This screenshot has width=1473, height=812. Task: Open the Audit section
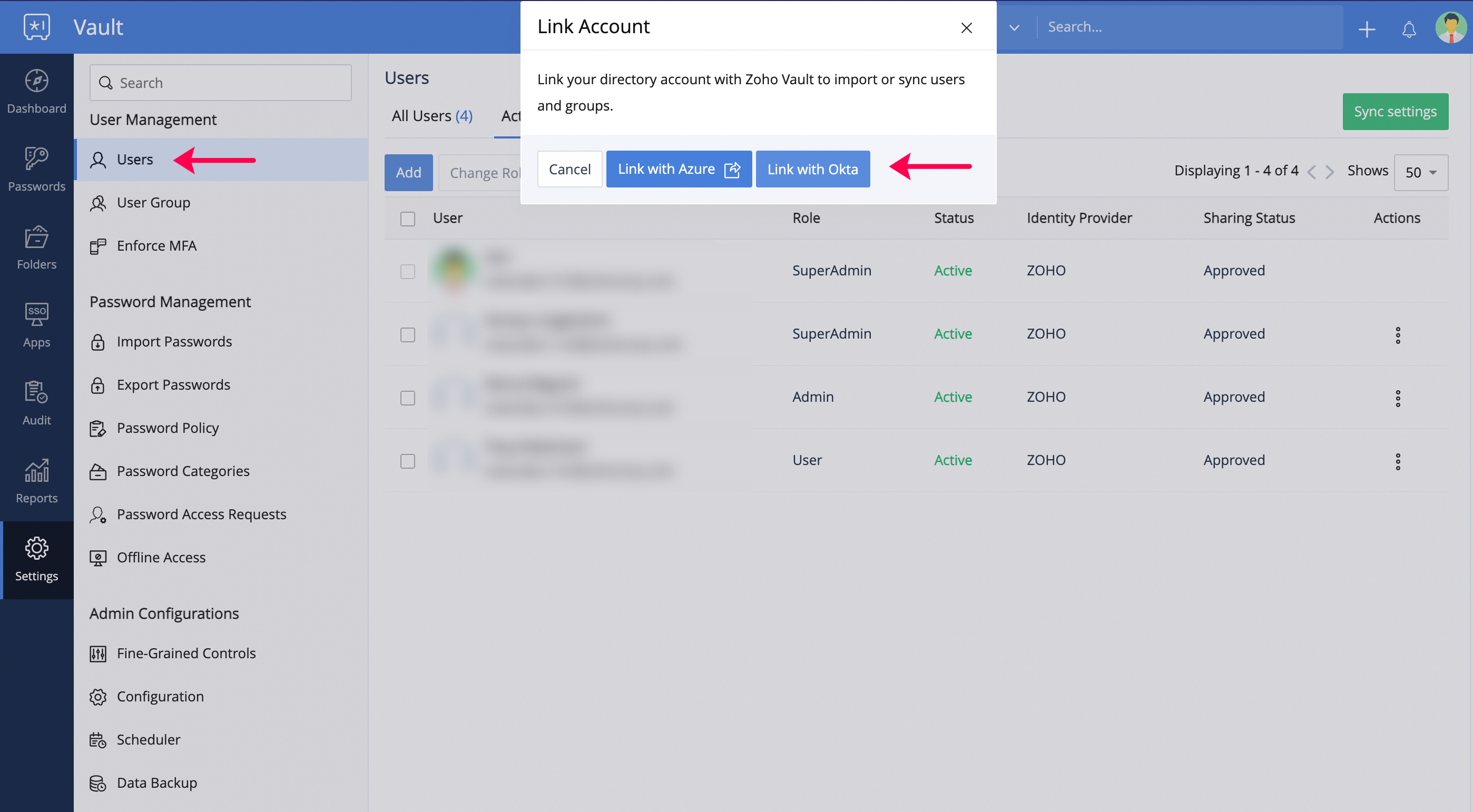click(36, 403)
